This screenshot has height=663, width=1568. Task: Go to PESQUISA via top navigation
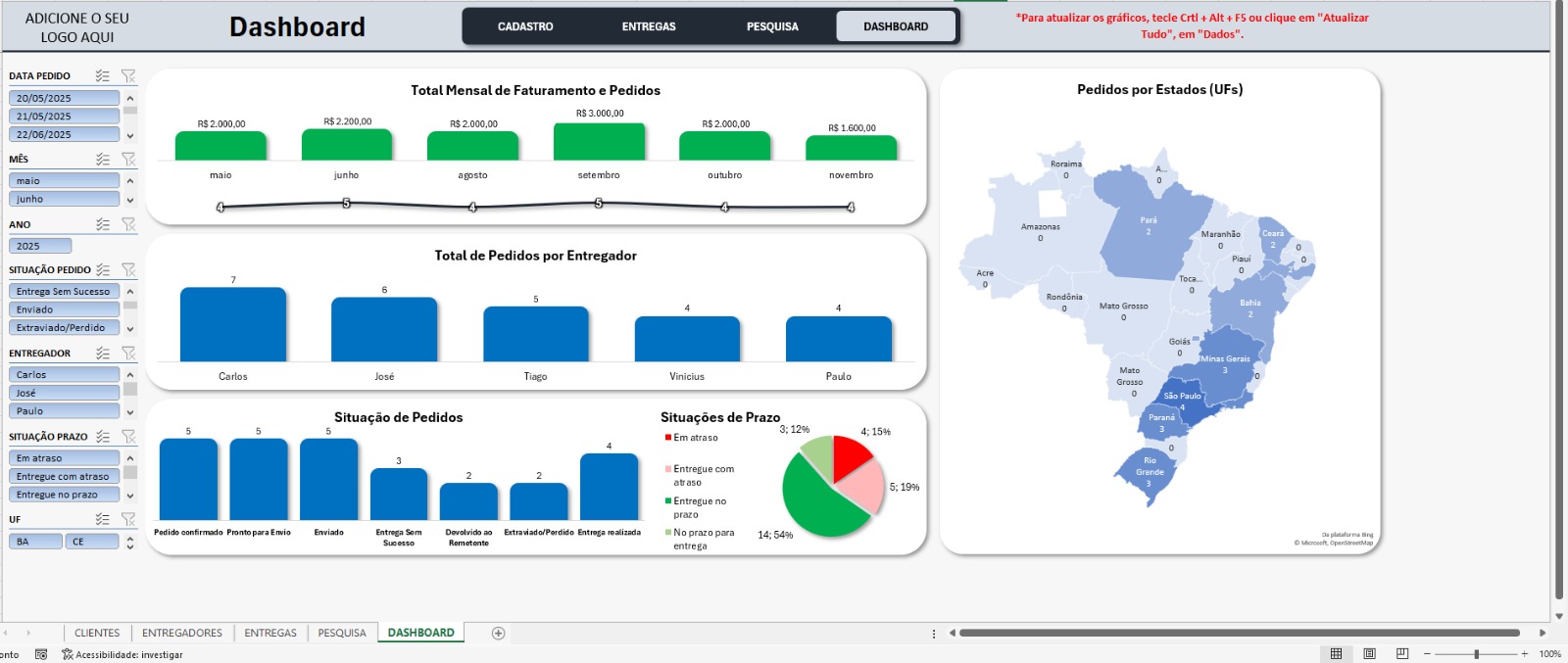point(772,26)
